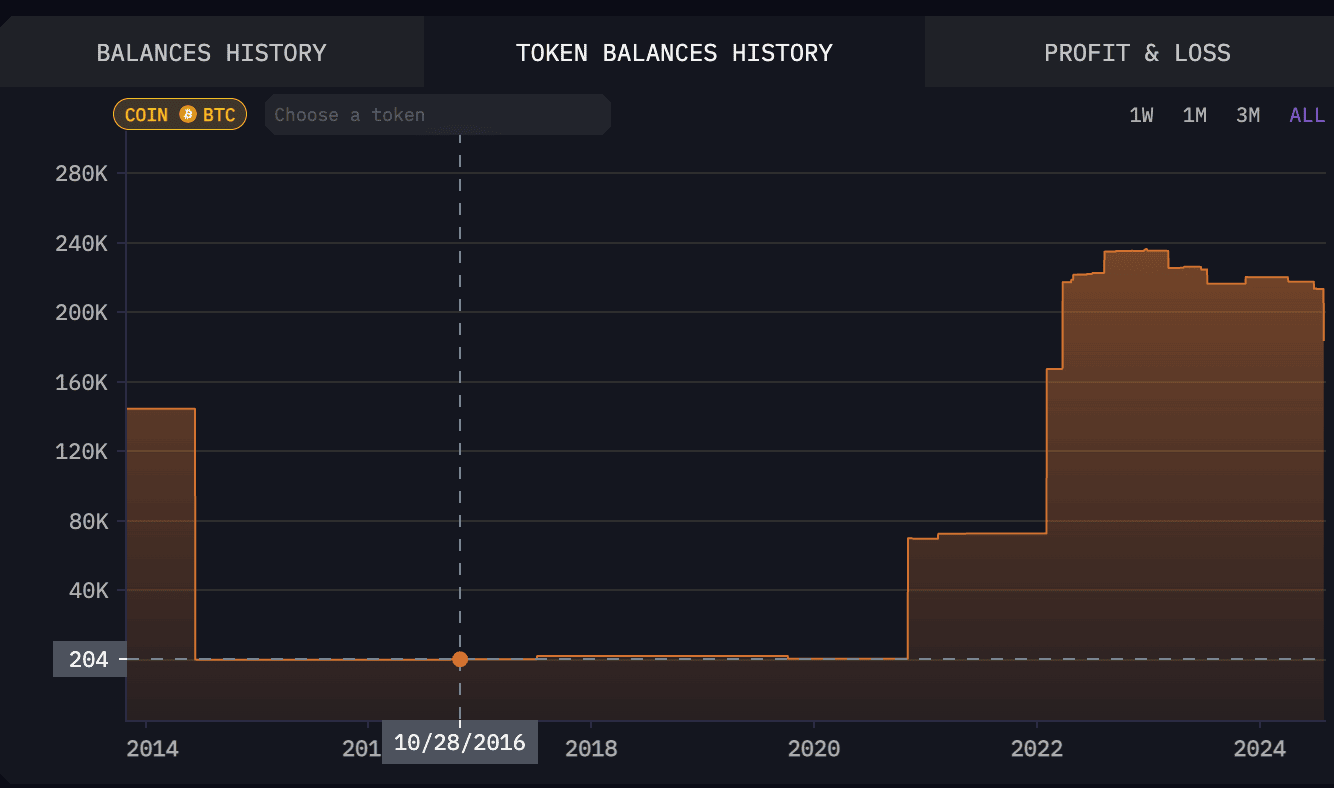This screenshot has width=1334, height=788.
Task: Click the Bitcoin logo icon in the chip
Action: click(187, 114)
